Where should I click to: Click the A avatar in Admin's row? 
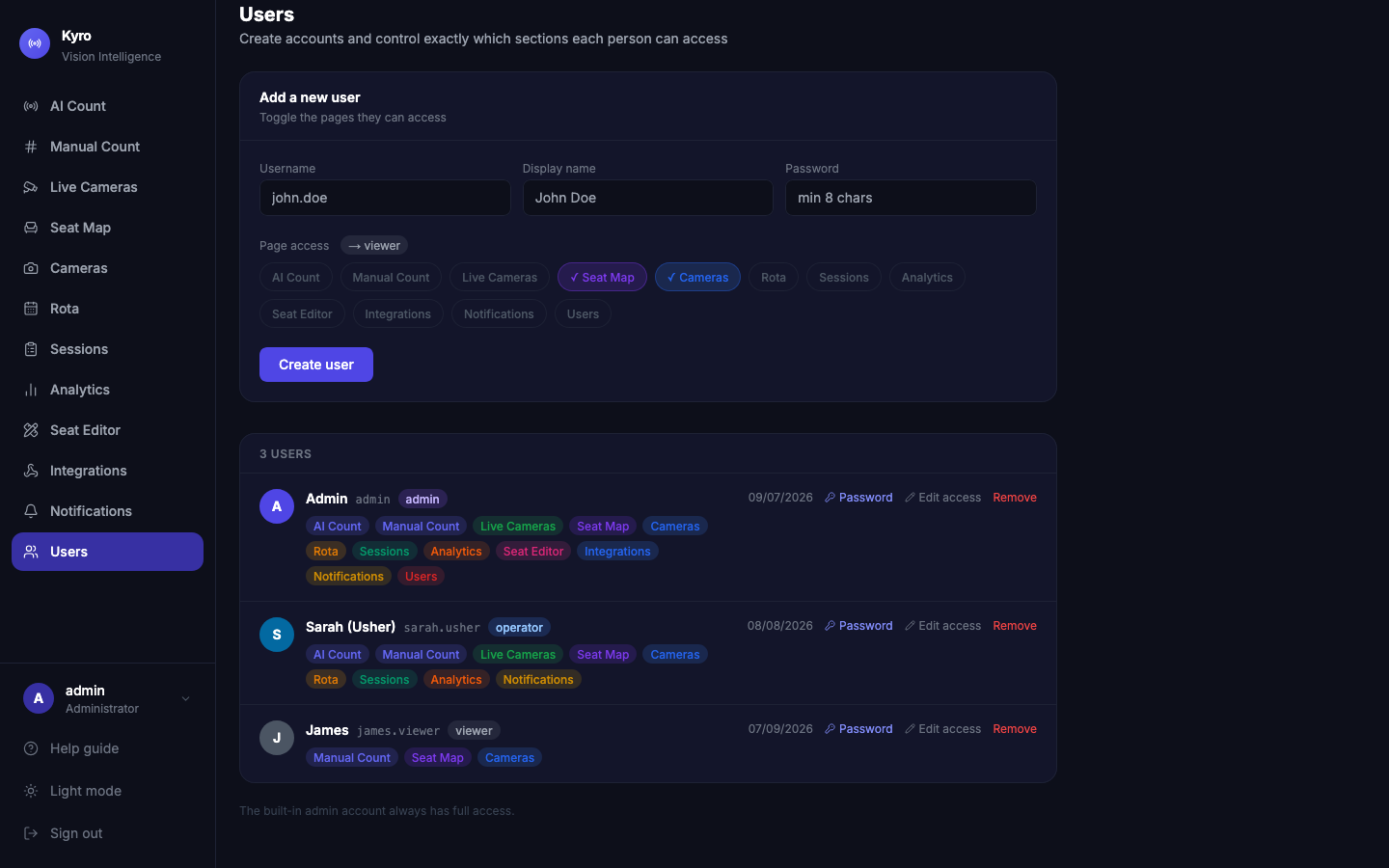pyautogui.click(x=277, y=506)
